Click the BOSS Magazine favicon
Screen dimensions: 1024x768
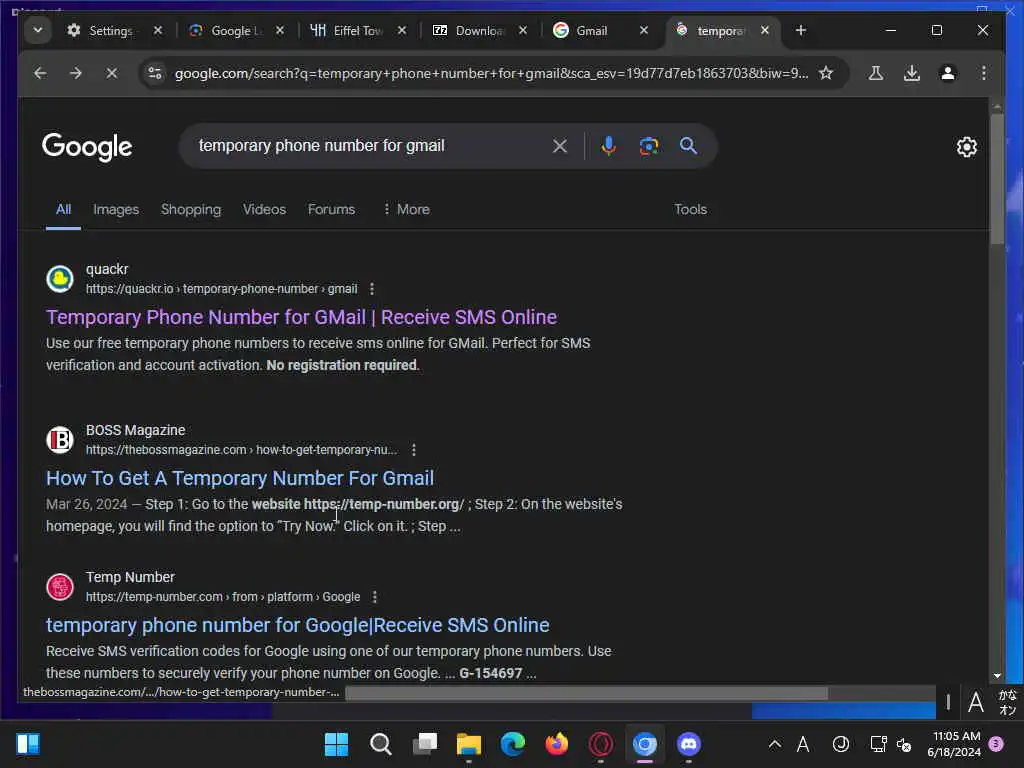point(60,440)
